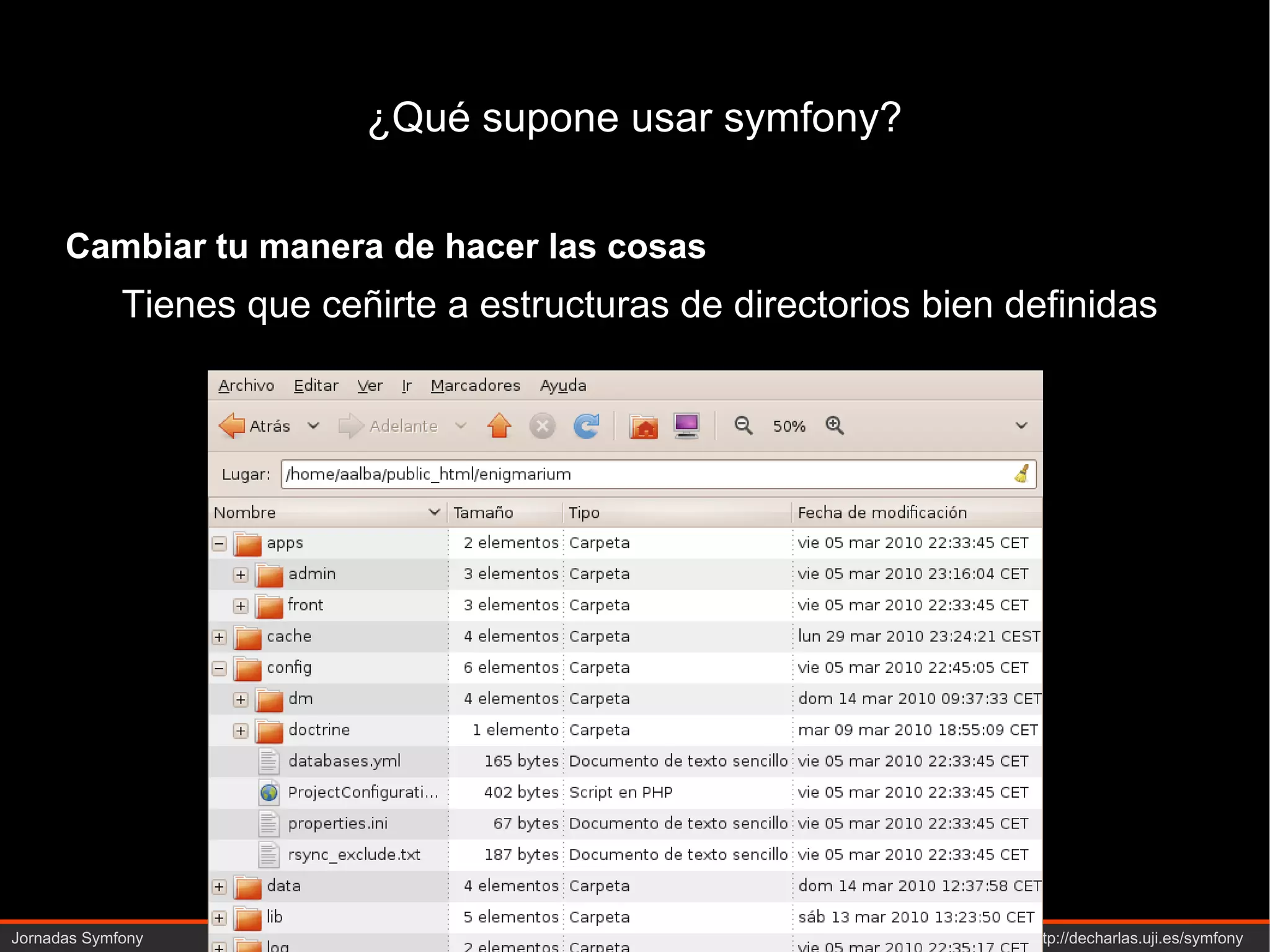Click the 'sáb 13 mar 2010 13:23:50 CET' date
Screen dimensions: 1270x952
pos(917,917)
